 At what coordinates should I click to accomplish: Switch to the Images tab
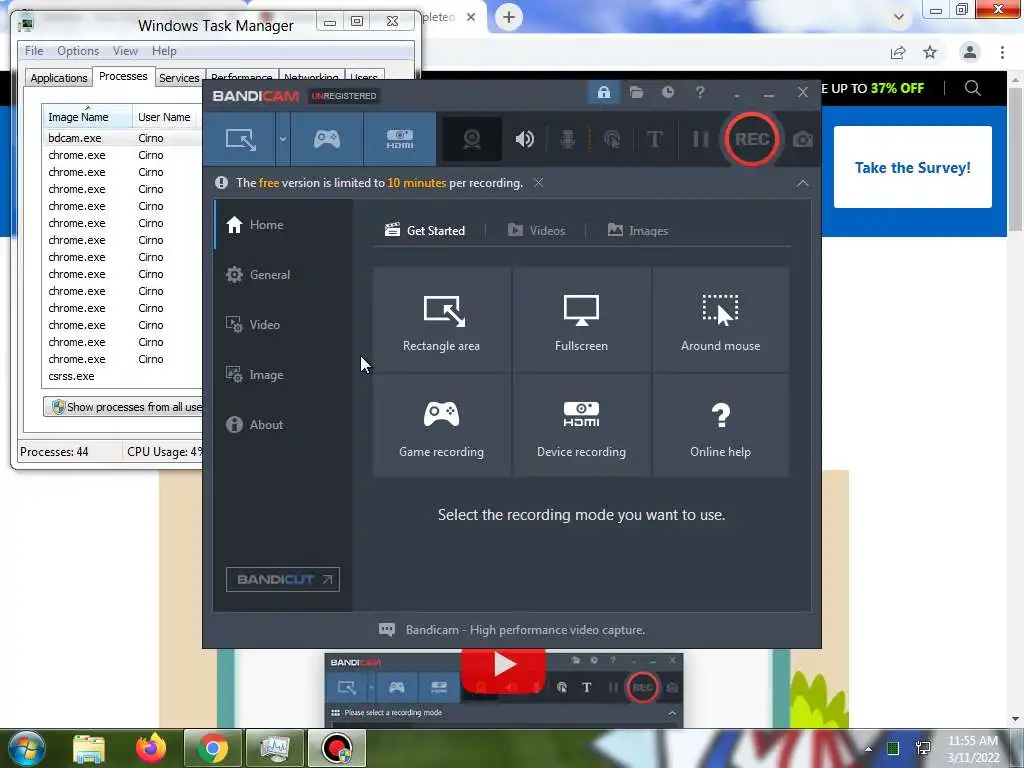[638, 231]
